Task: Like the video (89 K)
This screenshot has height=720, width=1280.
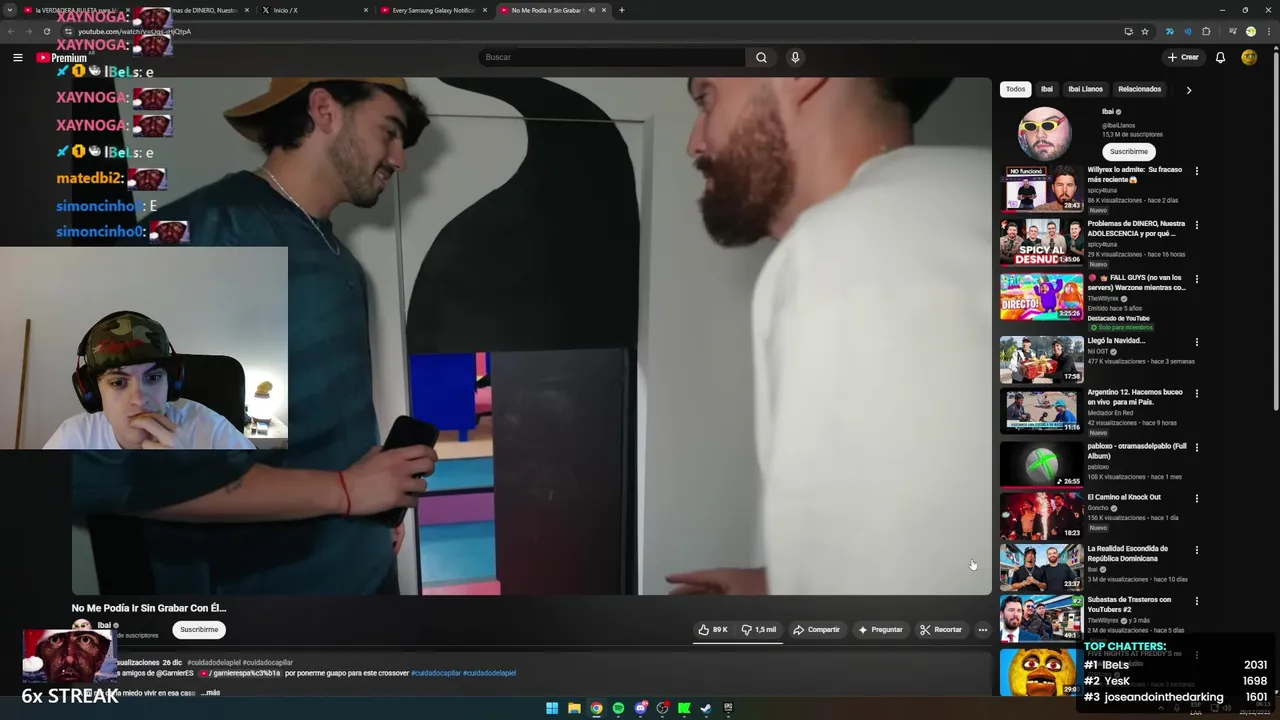Action: pyautogui.click(x=713, y=630)
